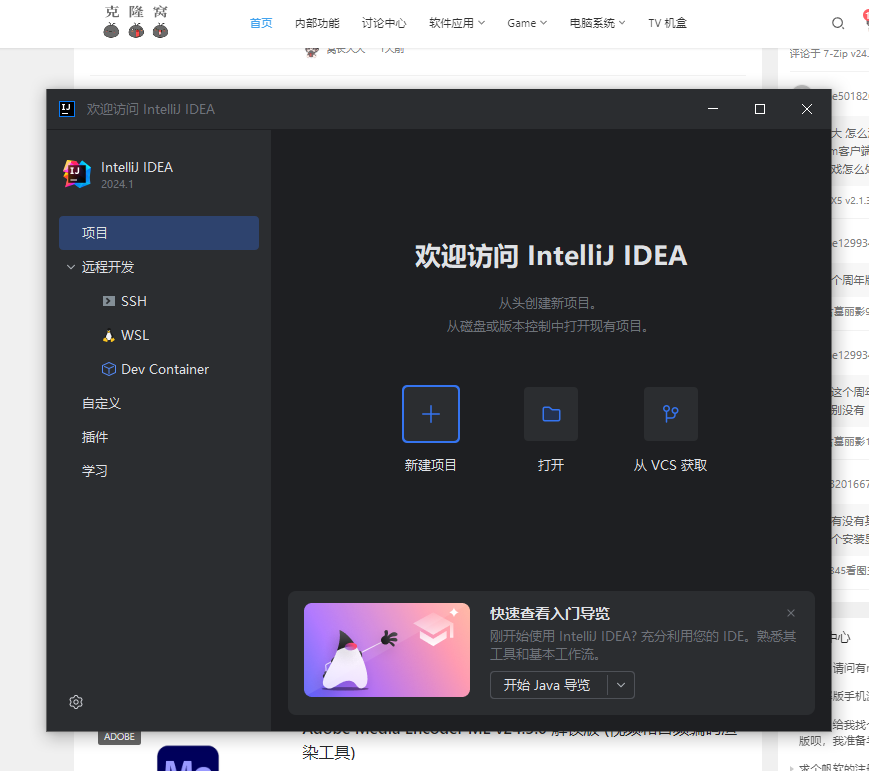This screenshot has height=771, width=869.
Task: Open 内部功能 in website navigation
Action: point(317,23)
